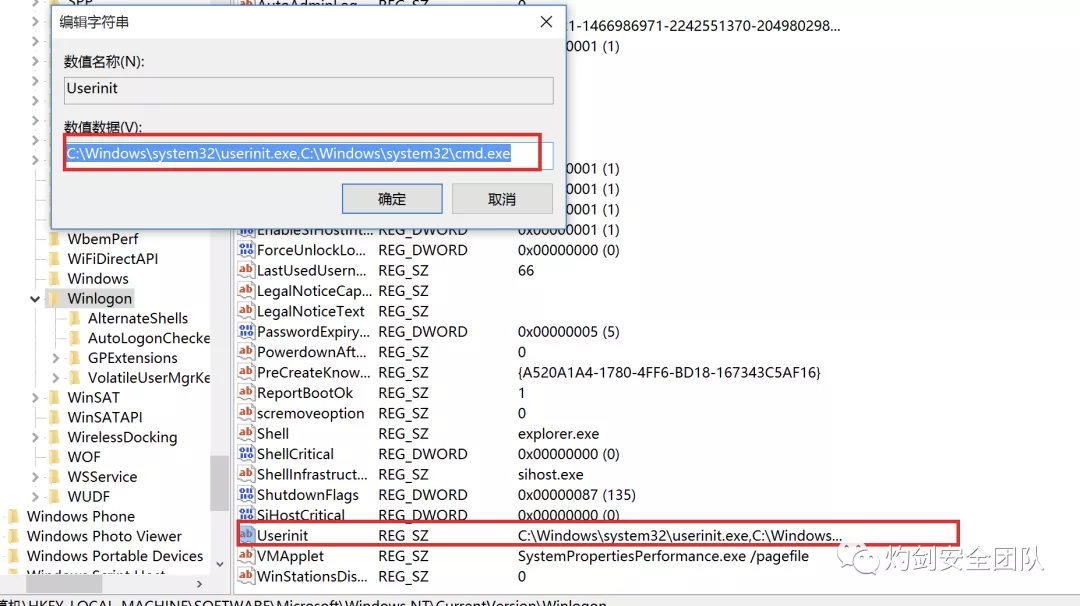
Task: Collapse the Winlogon tree node
Action: [35, 299]
